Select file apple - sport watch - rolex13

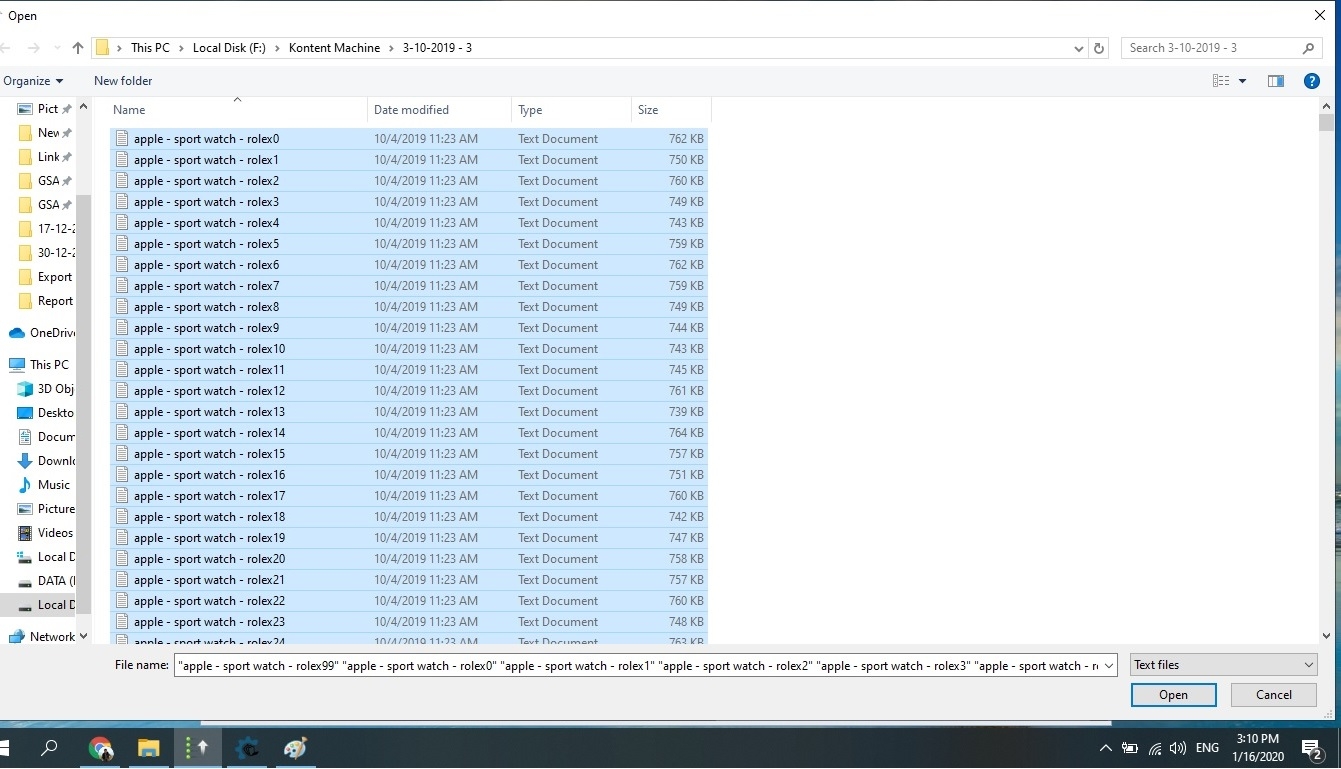[409, 412]
